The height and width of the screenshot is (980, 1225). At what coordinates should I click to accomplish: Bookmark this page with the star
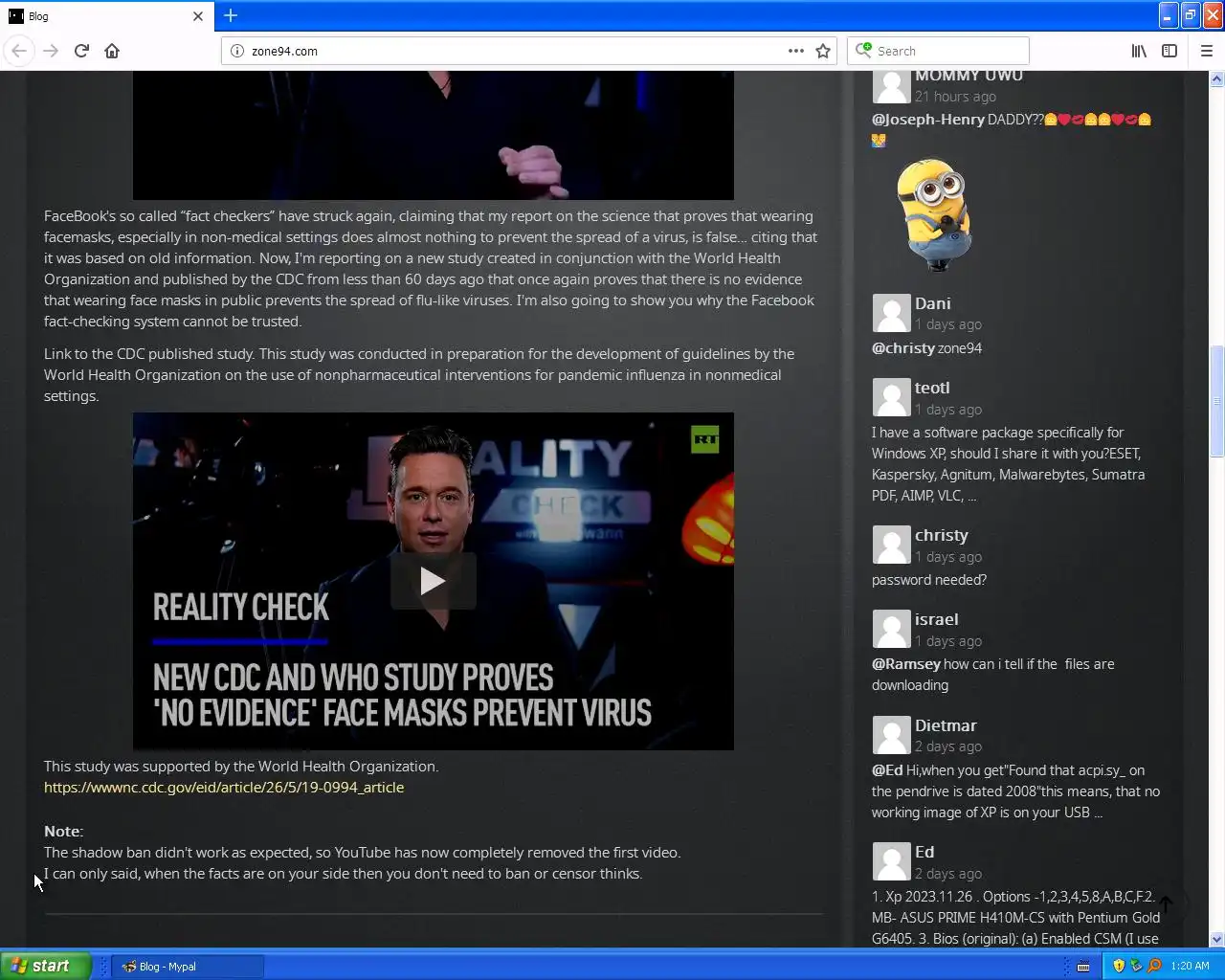823,51
